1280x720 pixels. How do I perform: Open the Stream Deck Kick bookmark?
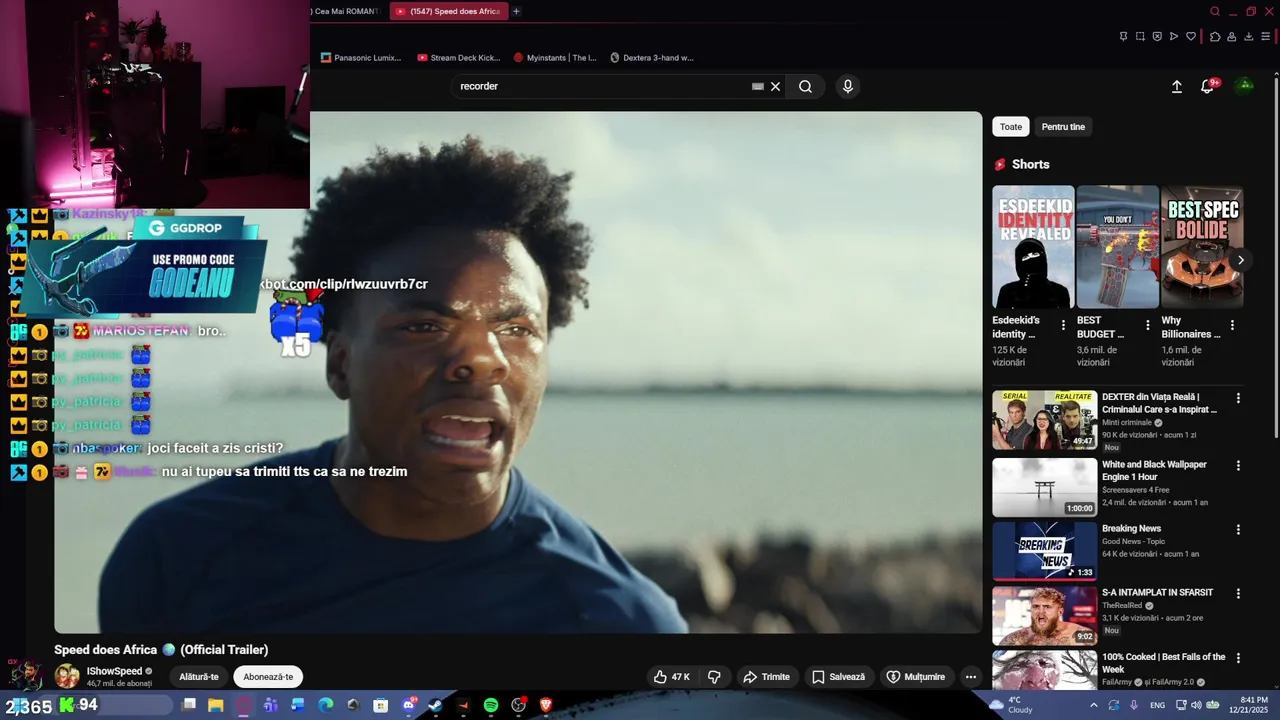[458, 58]
